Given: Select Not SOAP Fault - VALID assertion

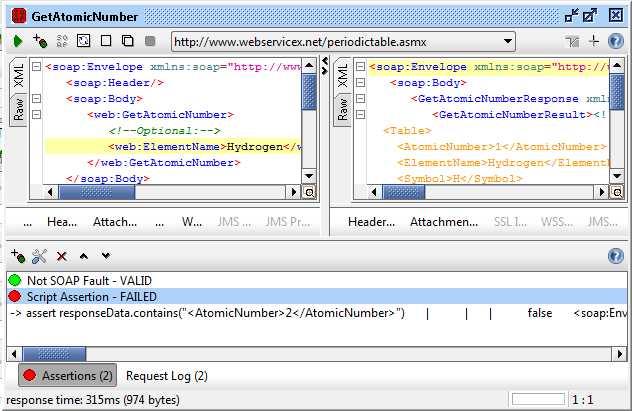Looking at the screenshot, I should 317,280.
